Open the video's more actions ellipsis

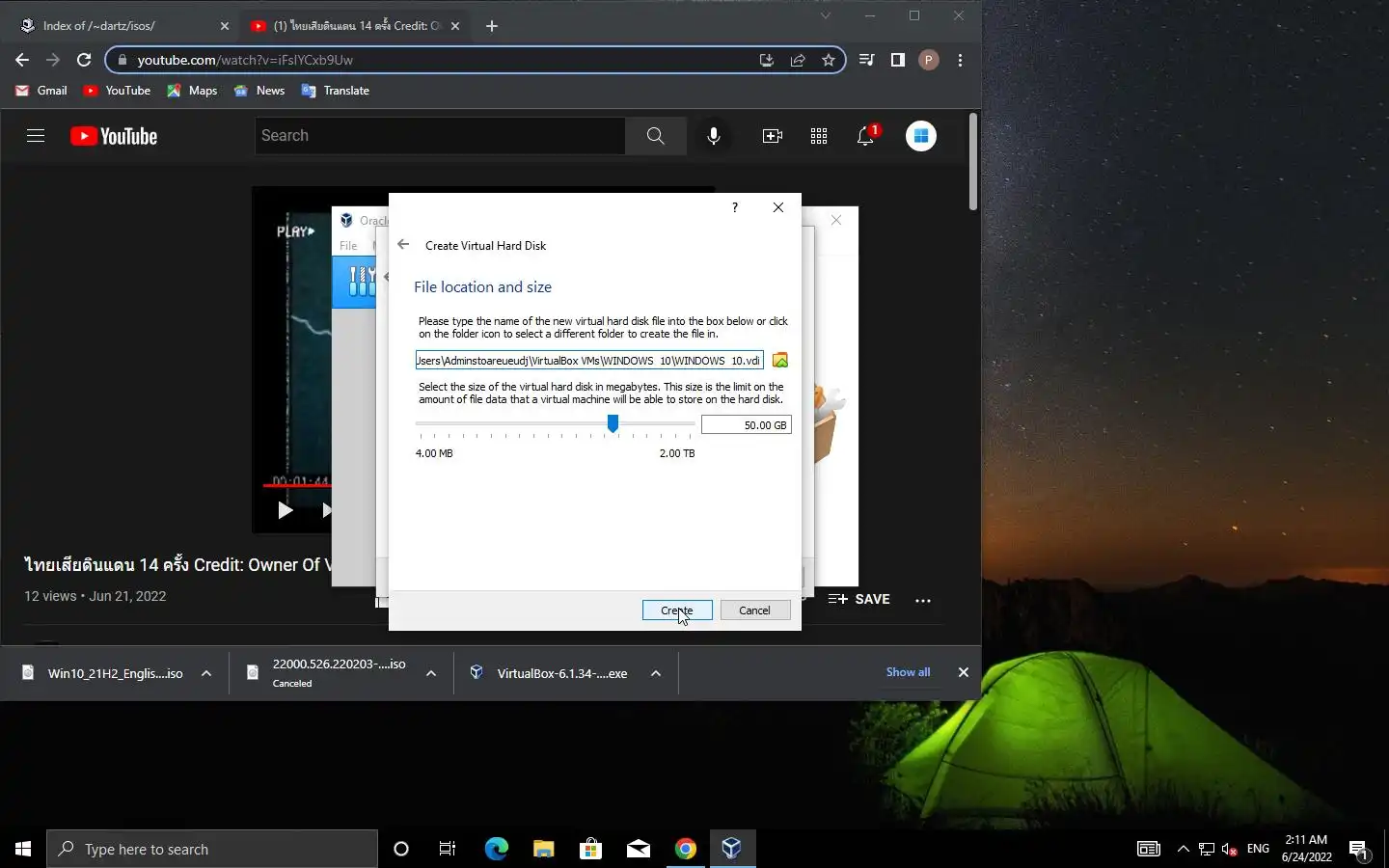tap(923, 600)
